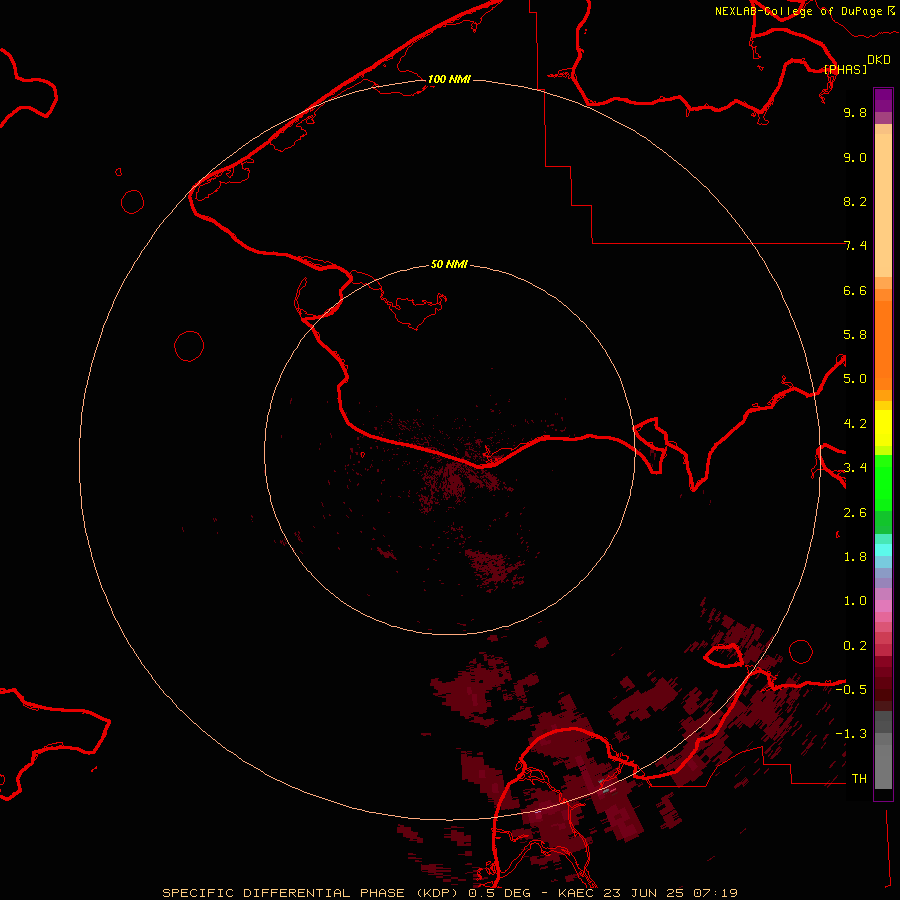Select the large peach band of the color bar

click(x=883, y=205)
